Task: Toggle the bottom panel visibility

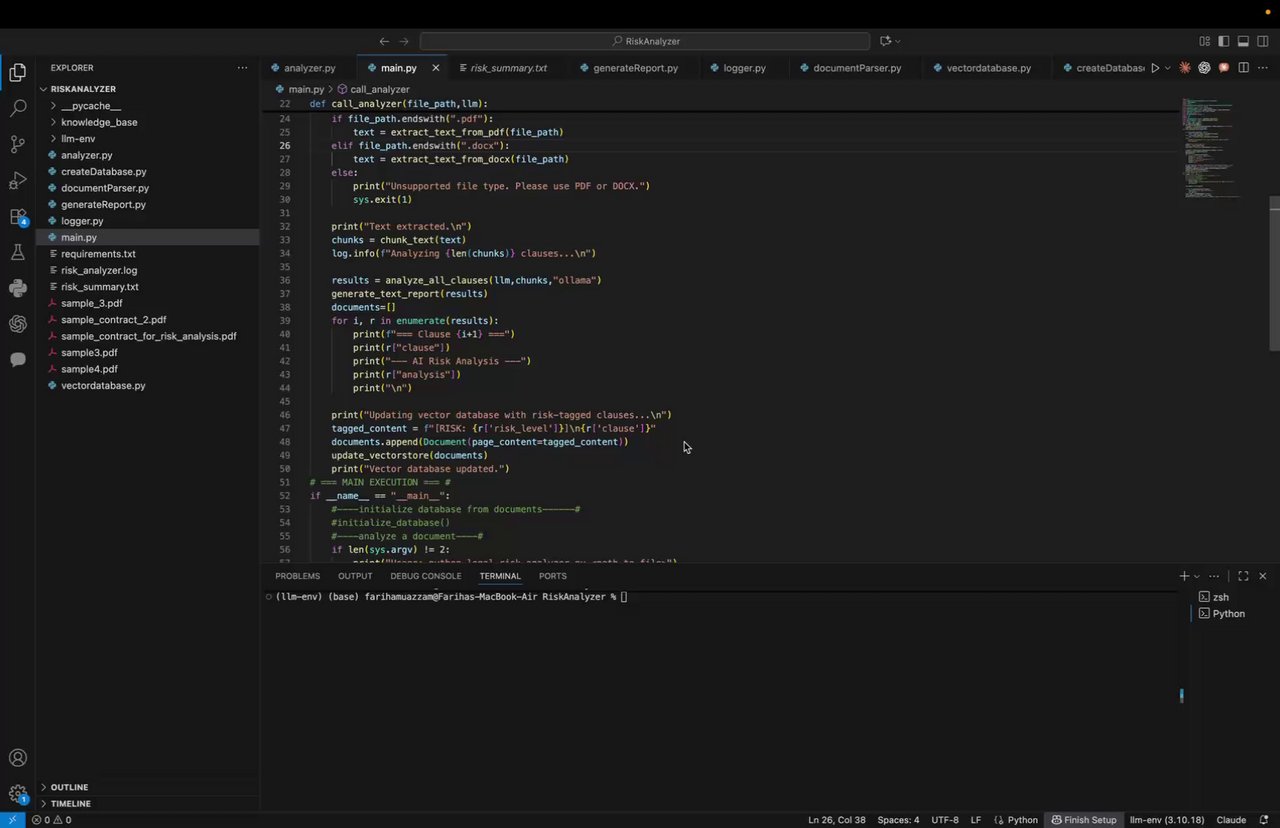Action: tap(1243, 41)
